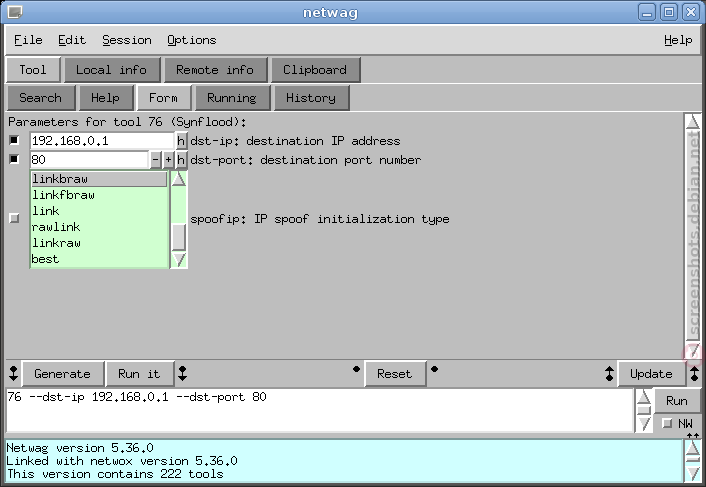The height and width of the screenshot is (487, 706).
Task: Select linkfbraw in the spoofip list
Action: 99,195
